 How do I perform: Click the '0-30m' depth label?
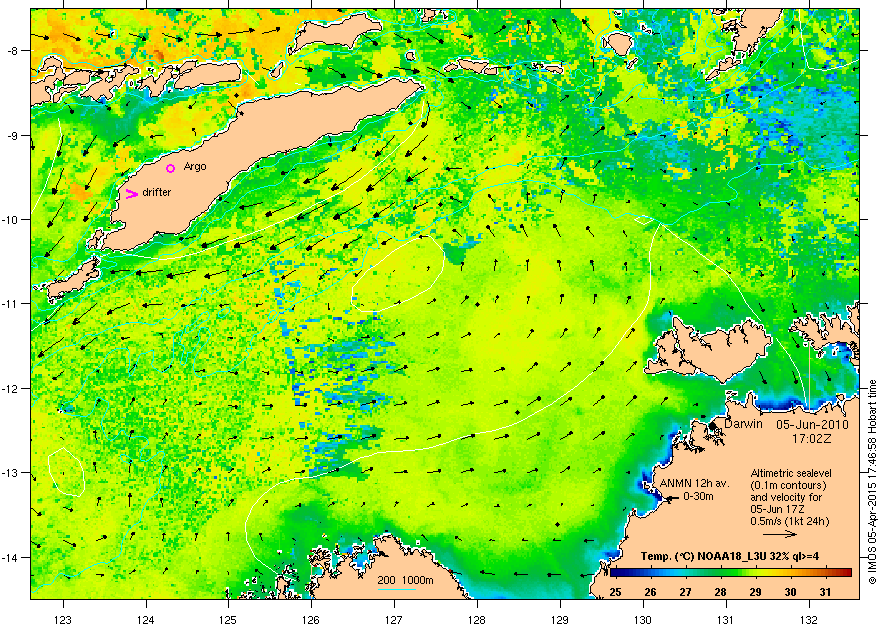pos(698,496)
